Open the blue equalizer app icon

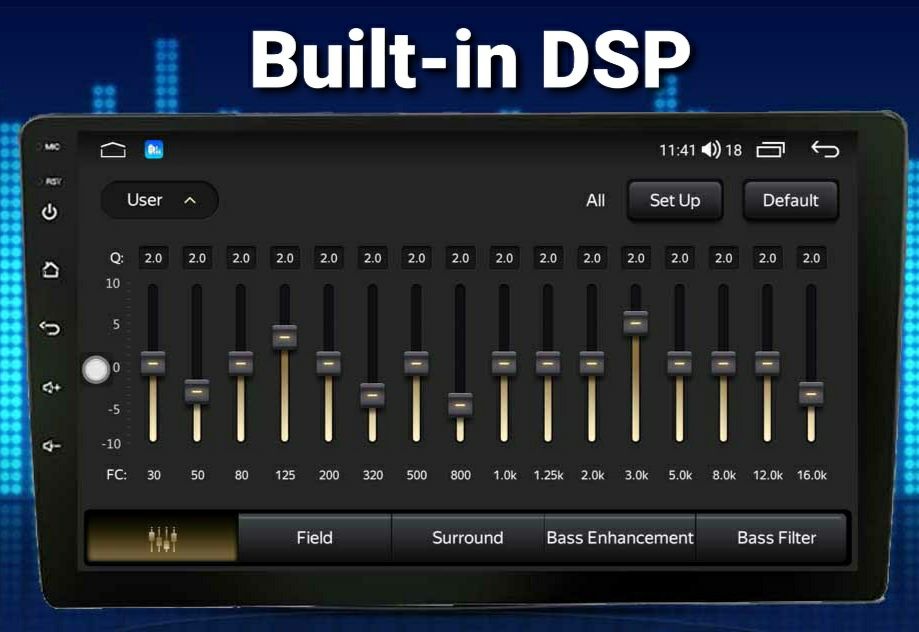154,150
